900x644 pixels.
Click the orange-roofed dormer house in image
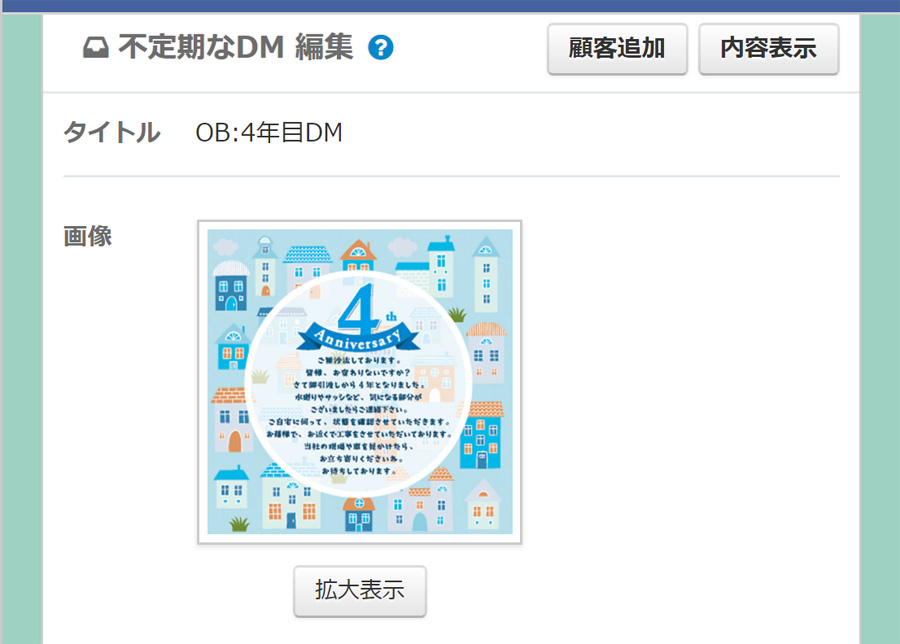(358, 255)
